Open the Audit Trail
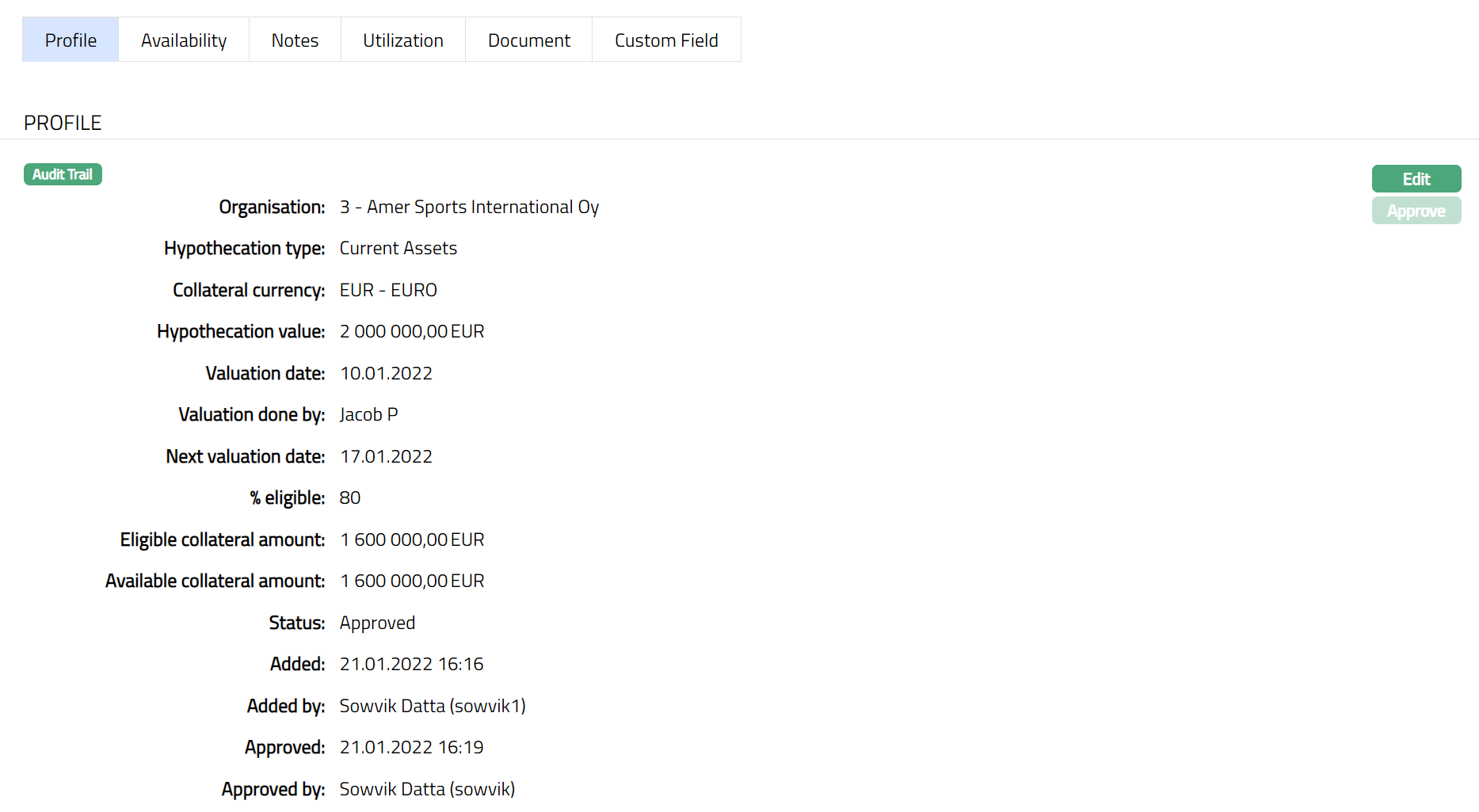Viewport: 1479px width, 812px height. point(63,174)
